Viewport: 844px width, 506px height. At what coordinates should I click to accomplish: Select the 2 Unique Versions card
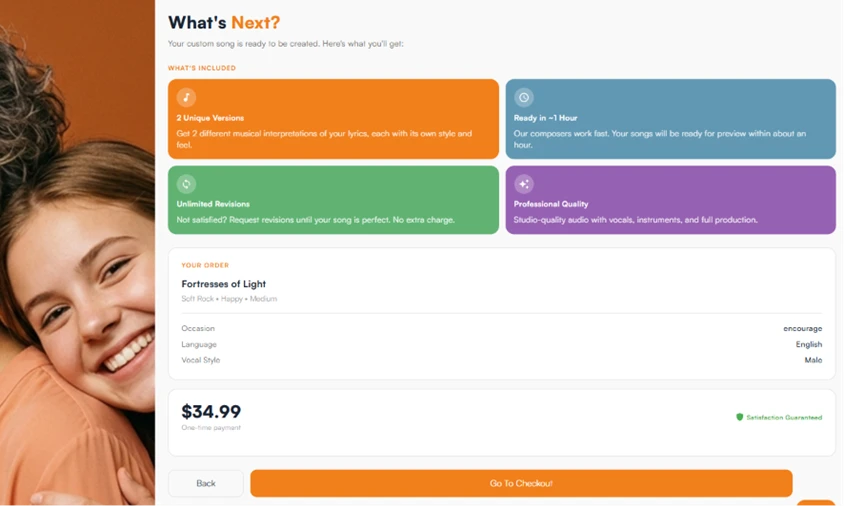tap(333, 119)
